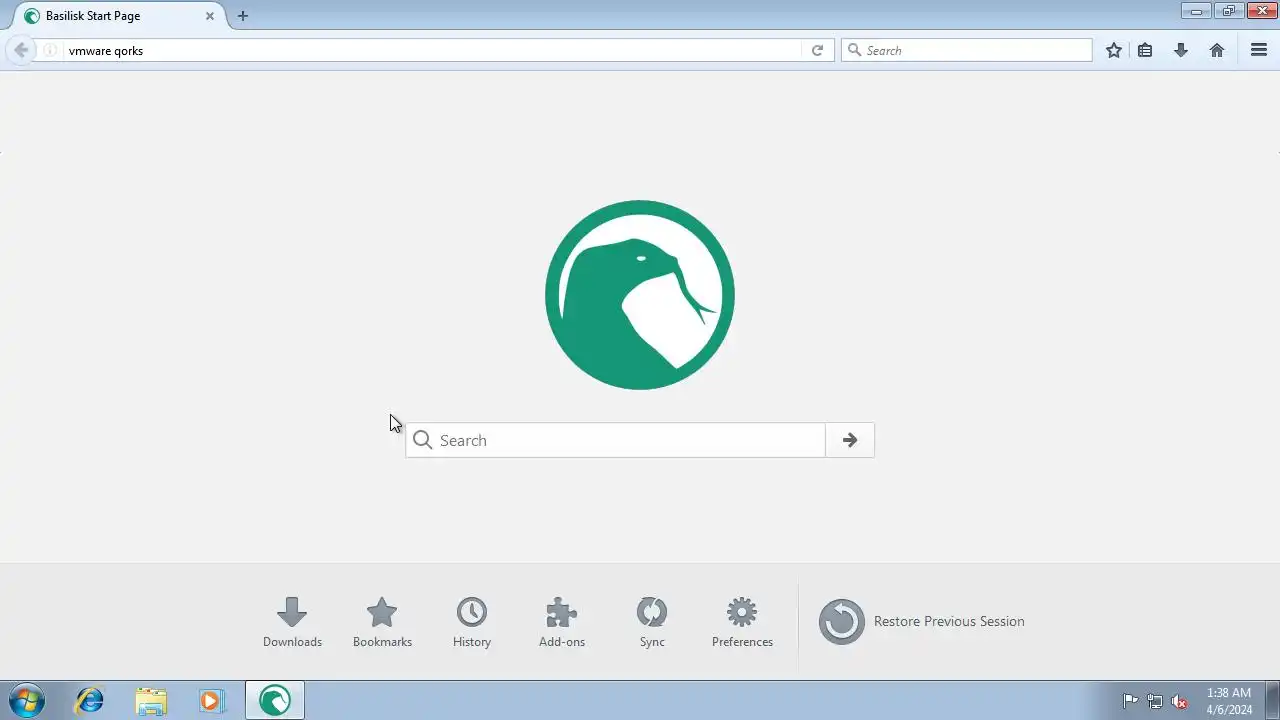The width and height of the screenshot is (1280, 720).
Task: Open Action Center flag icon in tray
Action: pos(1131,701)
